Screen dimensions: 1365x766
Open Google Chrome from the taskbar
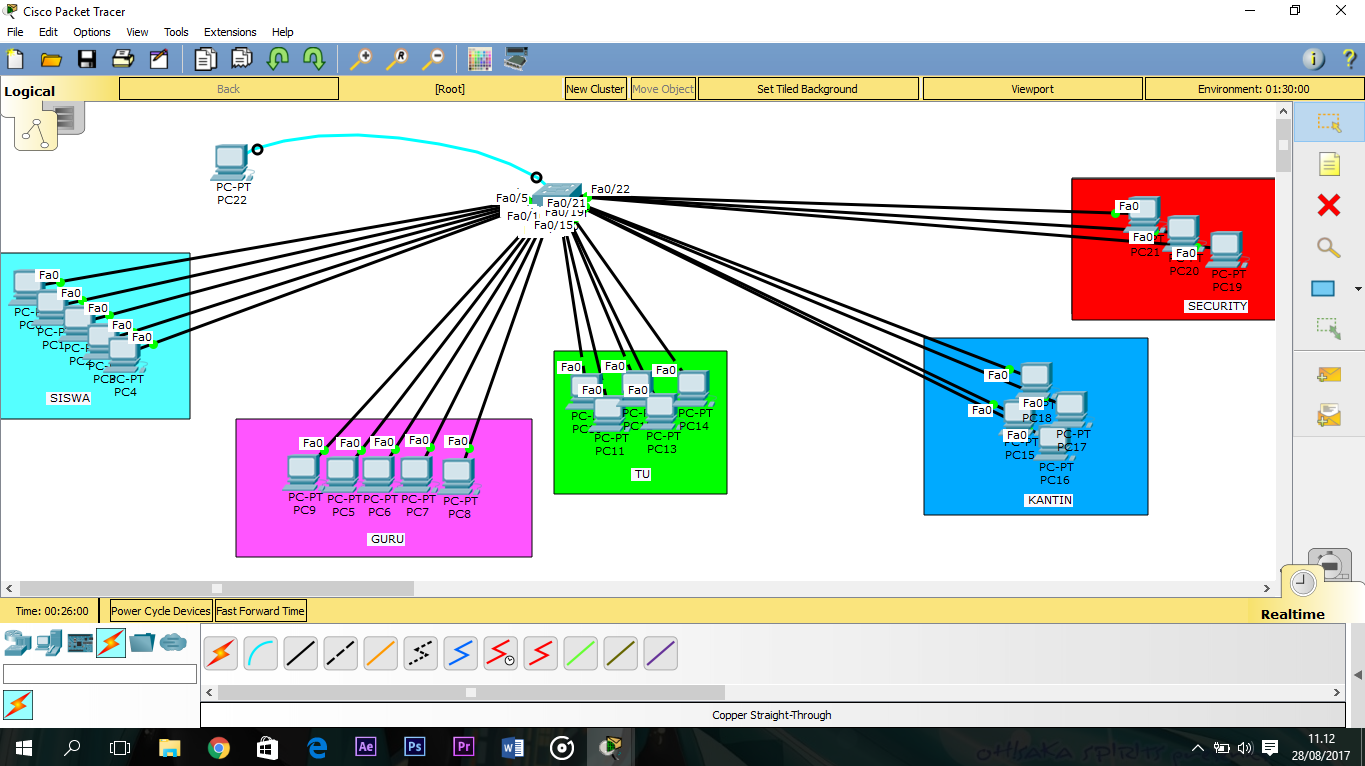pos(218,747)
